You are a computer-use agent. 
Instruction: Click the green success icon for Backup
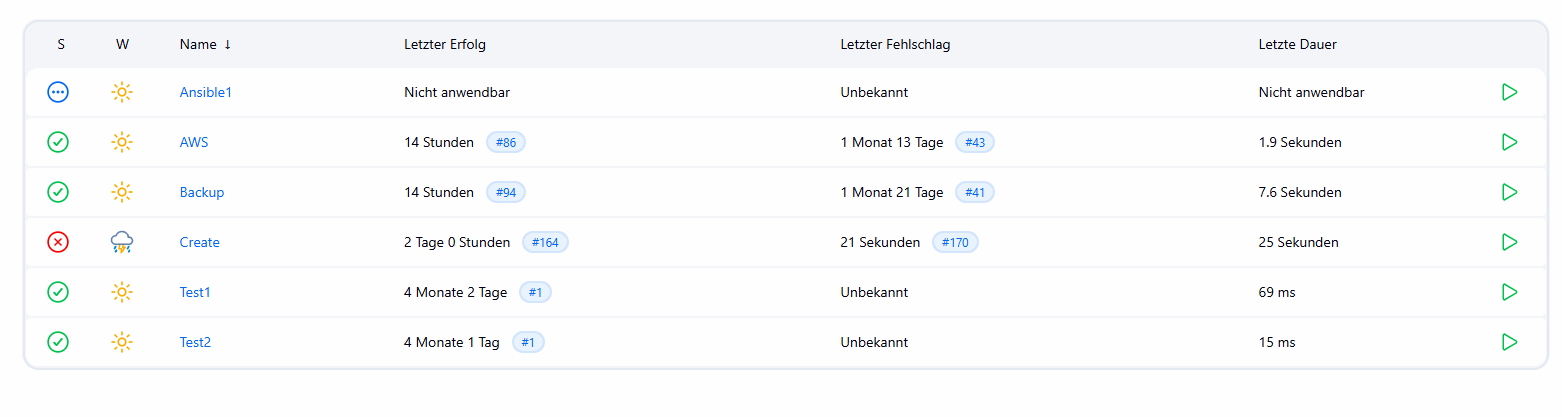58,192
